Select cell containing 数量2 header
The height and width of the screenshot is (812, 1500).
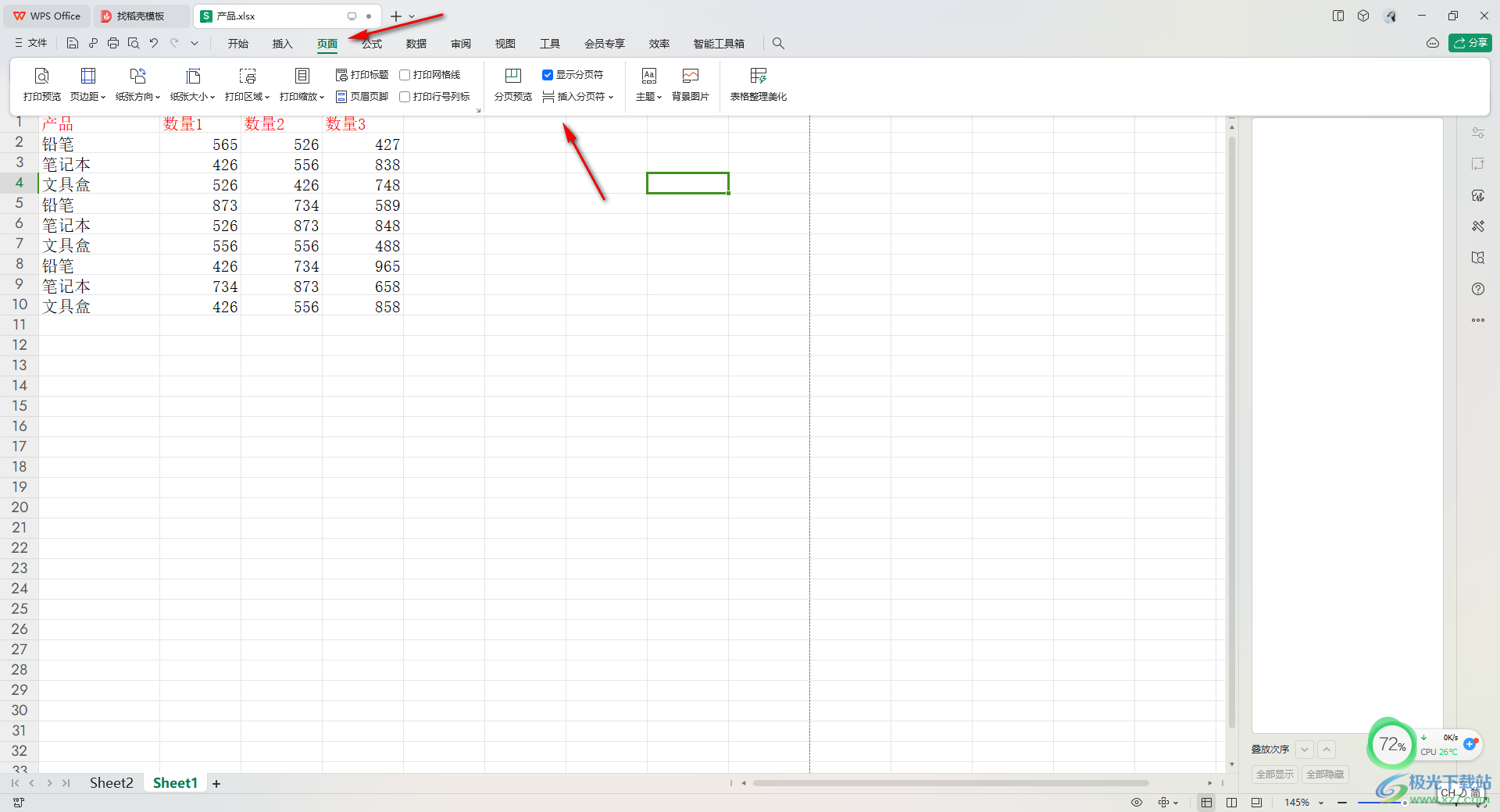point(281,123)
